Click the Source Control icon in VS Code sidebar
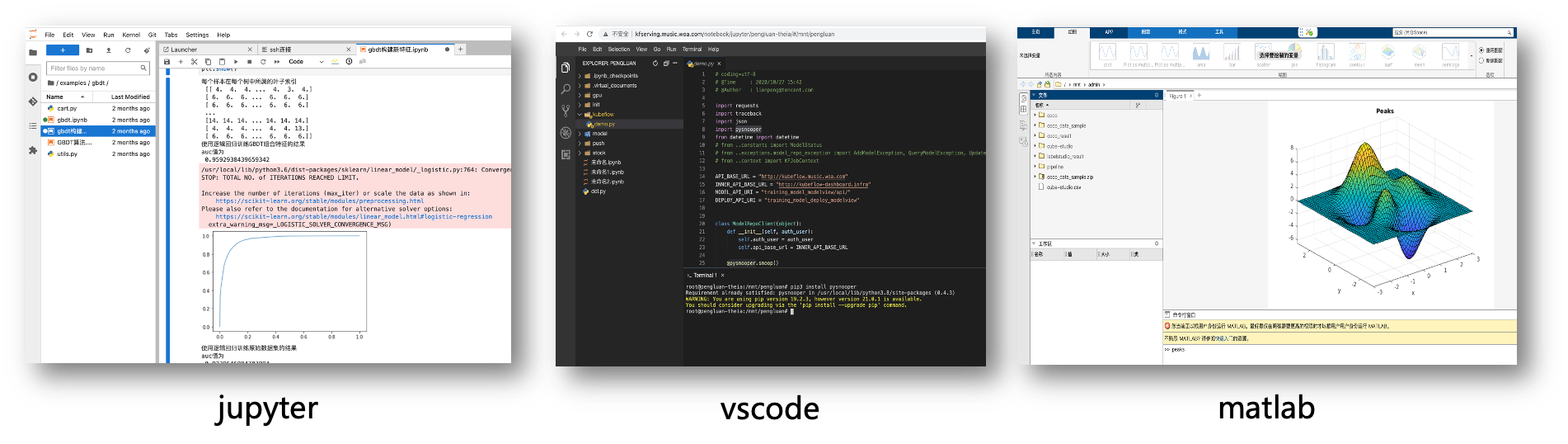1568x444 pixels. 566,111
